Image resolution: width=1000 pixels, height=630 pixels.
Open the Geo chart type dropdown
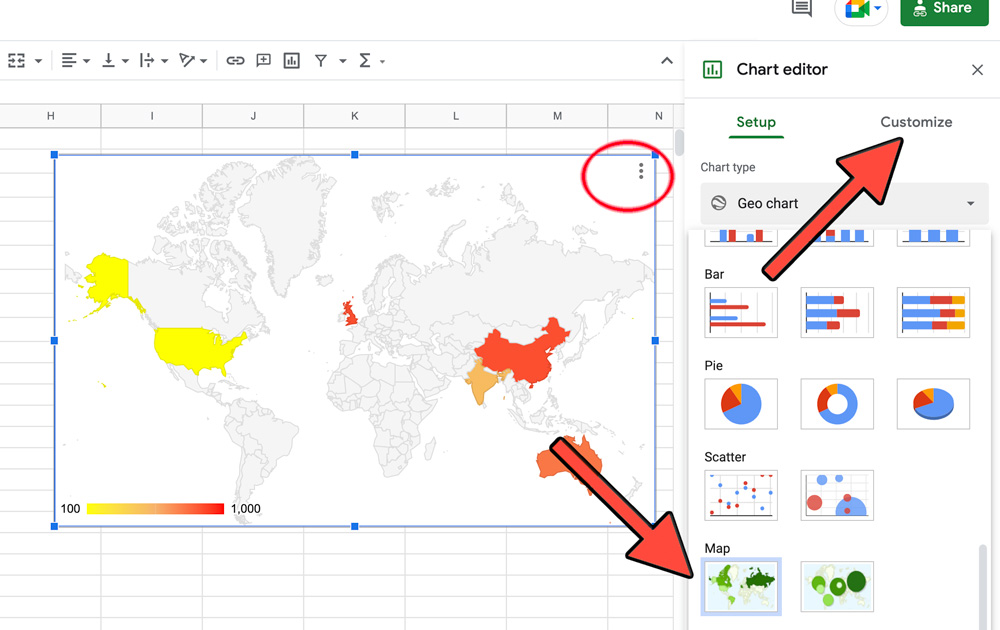coord(844,203)
